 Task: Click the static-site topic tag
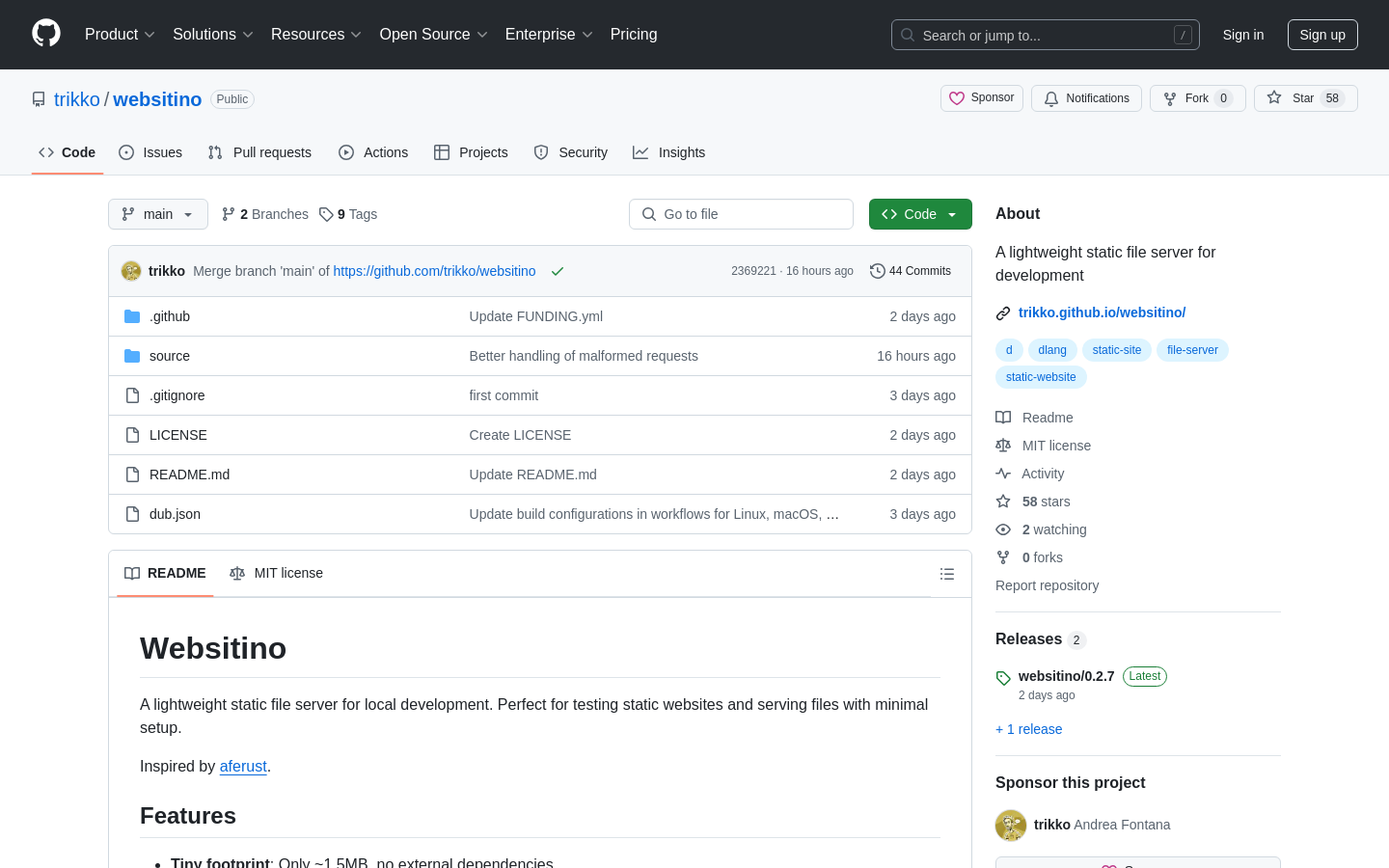pyautogui.click(x=1117, y=350)
